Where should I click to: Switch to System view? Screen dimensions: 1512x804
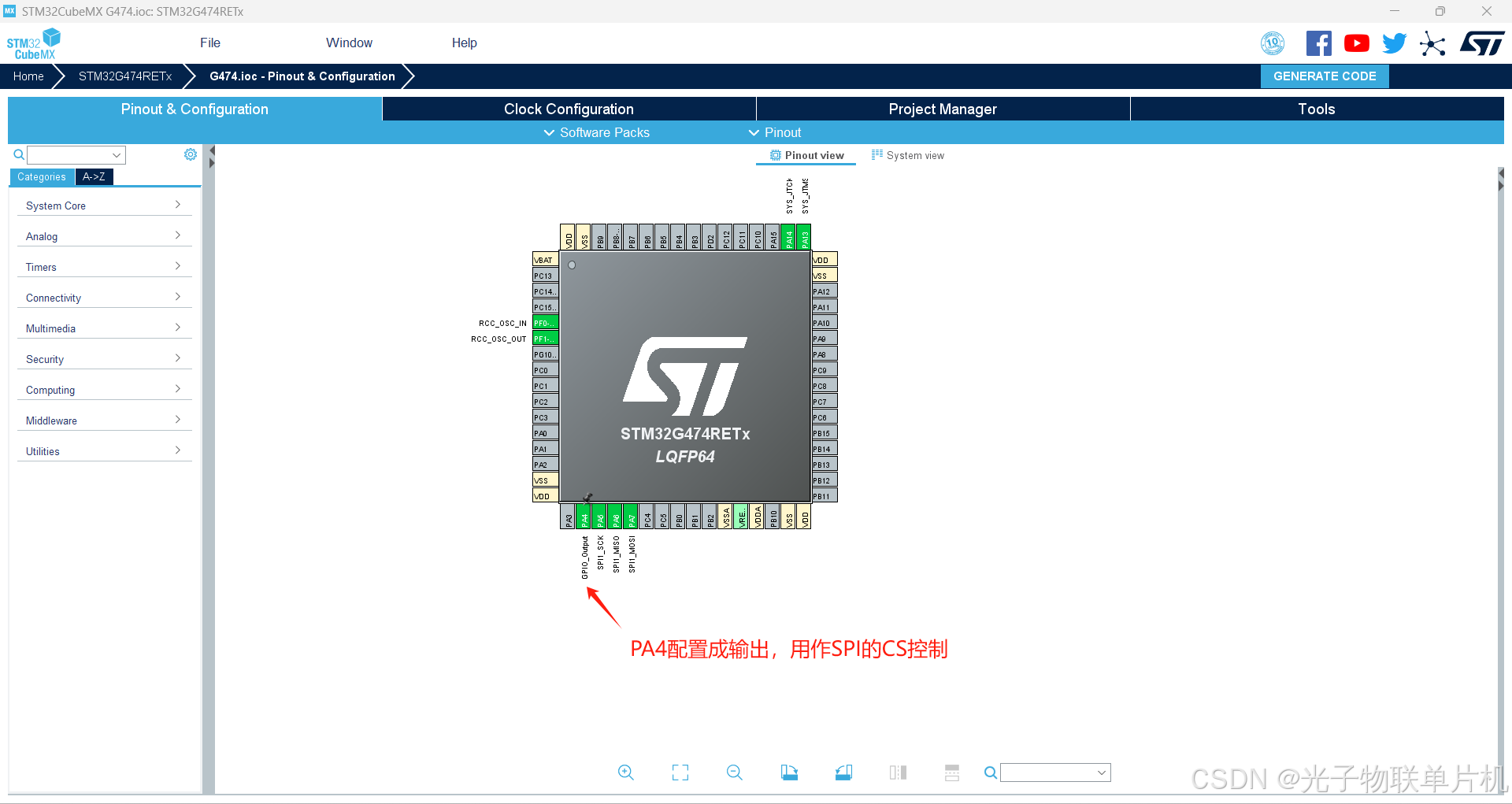(x=907, y=155)
